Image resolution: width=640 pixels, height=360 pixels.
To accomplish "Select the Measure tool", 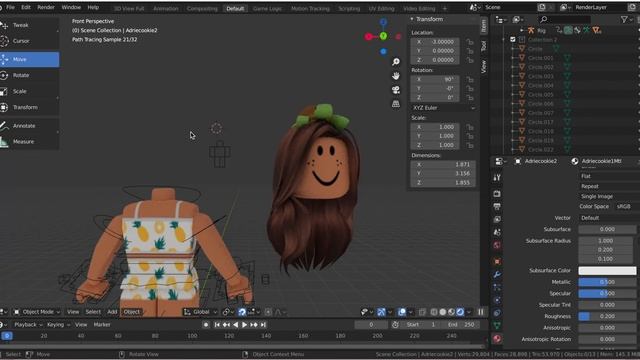I will point(29,142).
